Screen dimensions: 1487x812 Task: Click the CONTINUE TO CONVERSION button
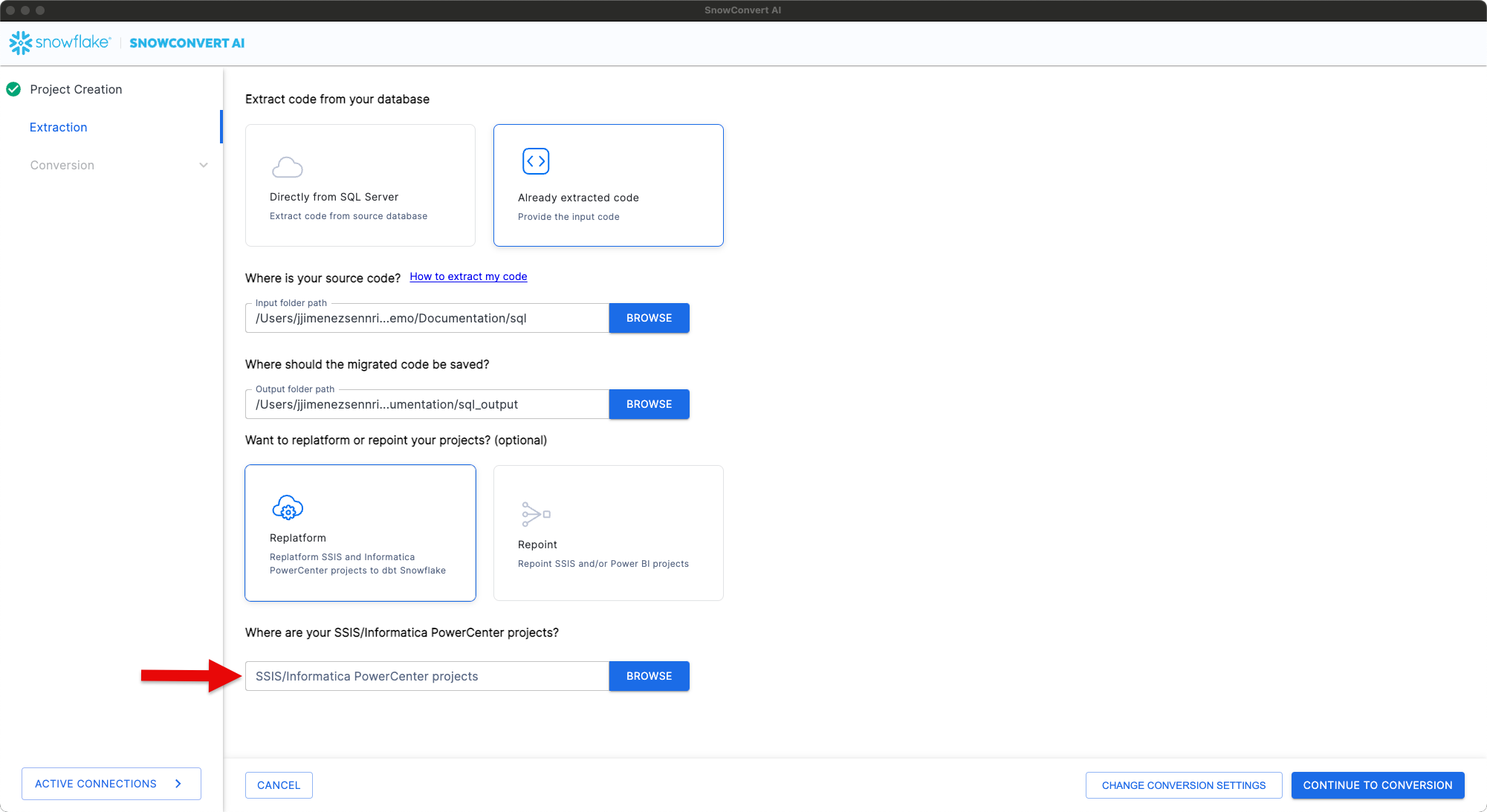(x=1378, y=785)
